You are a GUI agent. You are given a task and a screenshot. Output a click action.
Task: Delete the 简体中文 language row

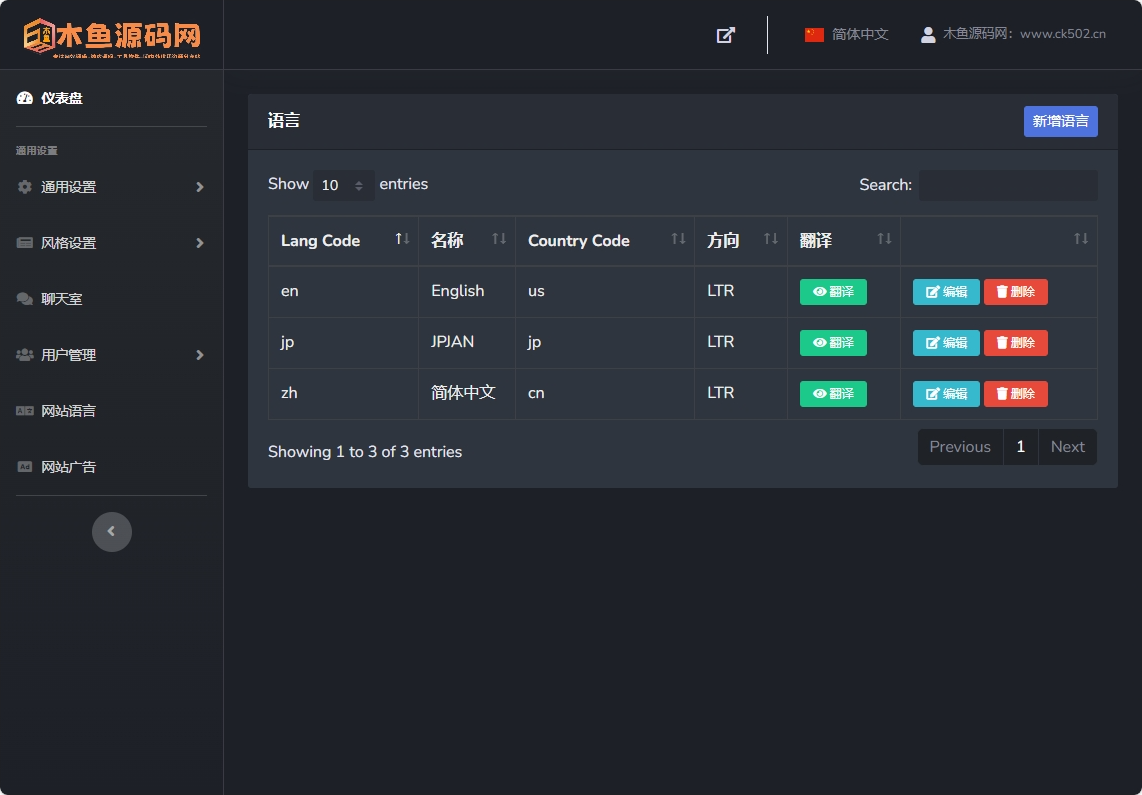tap(1015, 394)
